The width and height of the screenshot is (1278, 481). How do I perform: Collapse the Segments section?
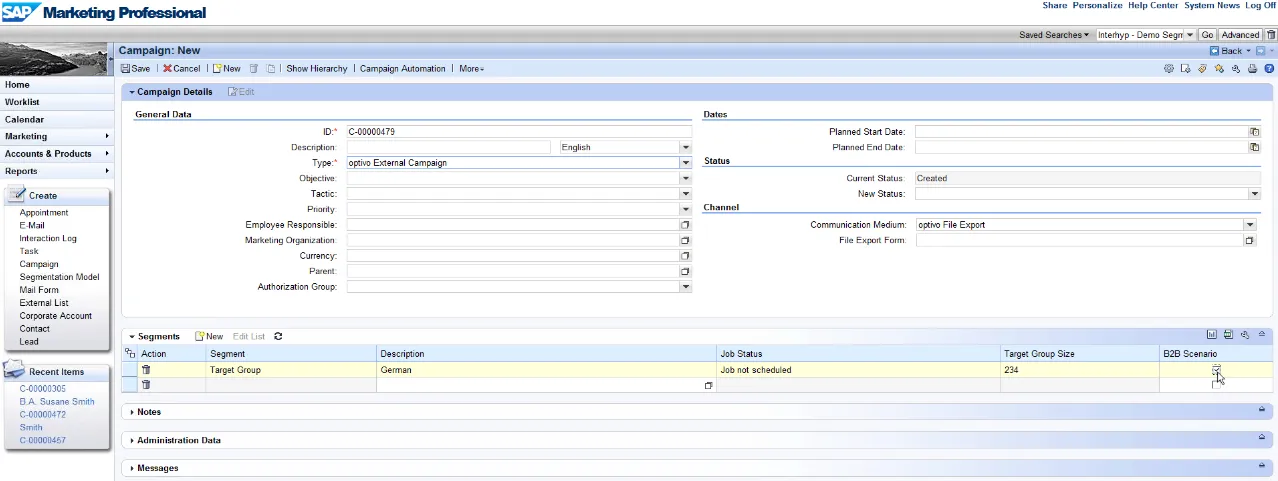click(131, 337)
